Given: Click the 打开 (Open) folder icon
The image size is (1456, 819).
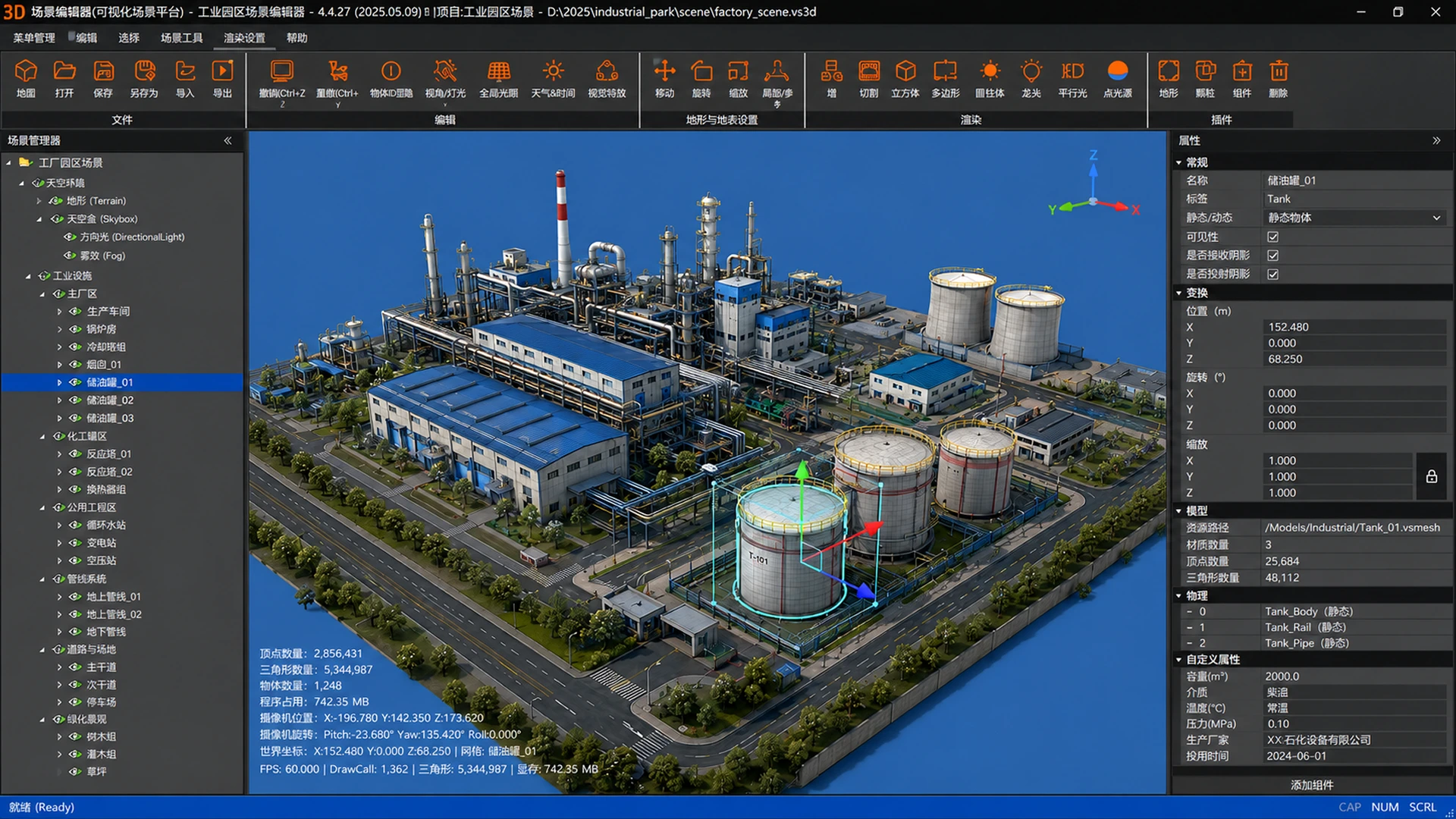Looking at the screenshot, I should point(64,71).
